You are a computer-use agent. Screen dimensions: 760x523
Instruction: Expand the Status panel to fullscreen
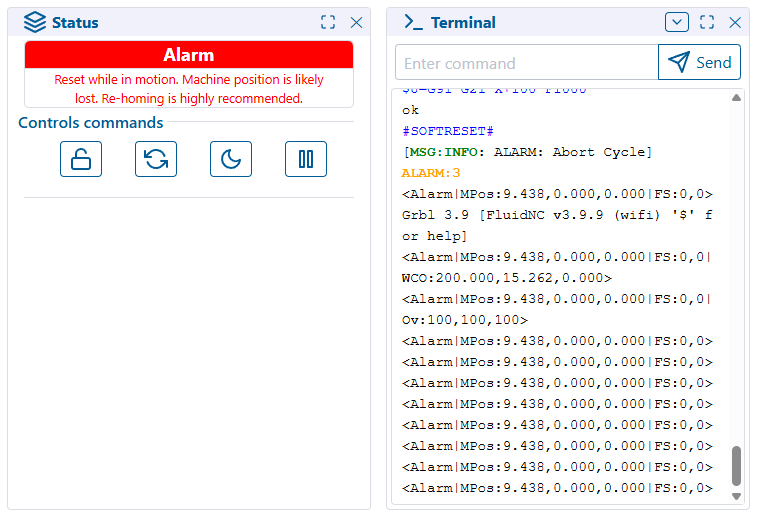click(x=328, y=22)
